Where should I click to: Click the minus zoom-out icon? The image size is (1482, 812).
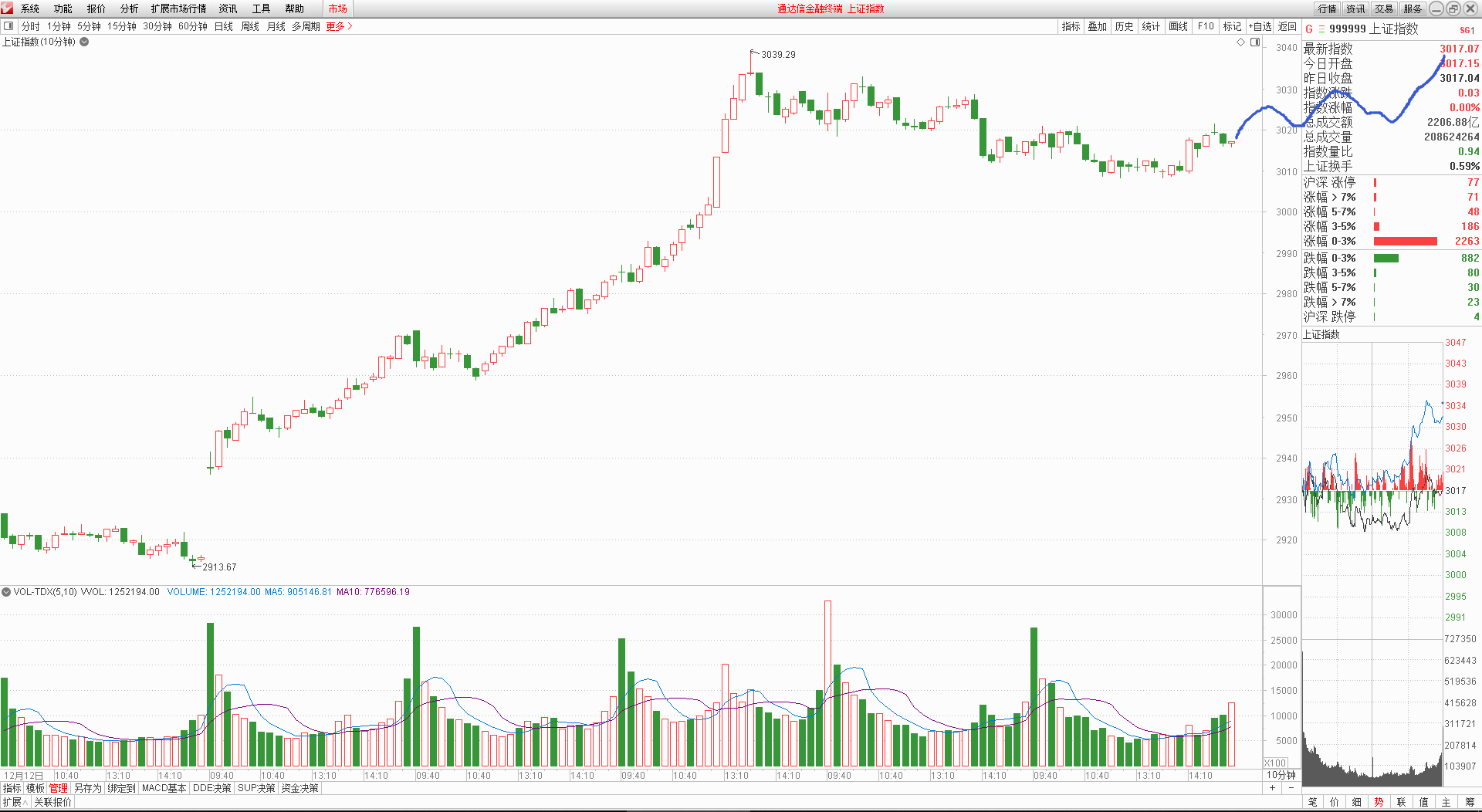point(1291,788)
